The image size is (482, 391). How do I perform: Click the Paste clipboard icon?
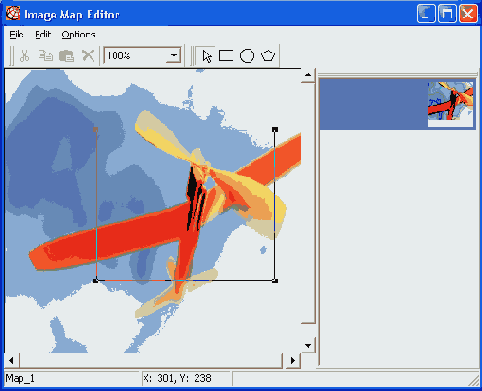click(x=67, y=56)
